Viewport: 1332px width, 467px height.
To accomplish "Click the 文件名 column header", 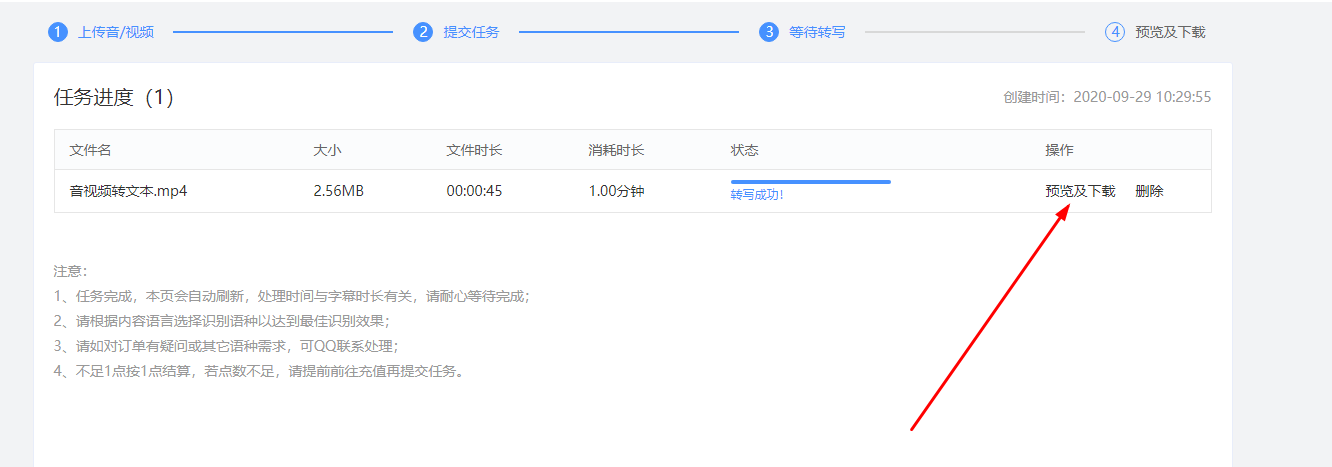I will coord(90,150).
